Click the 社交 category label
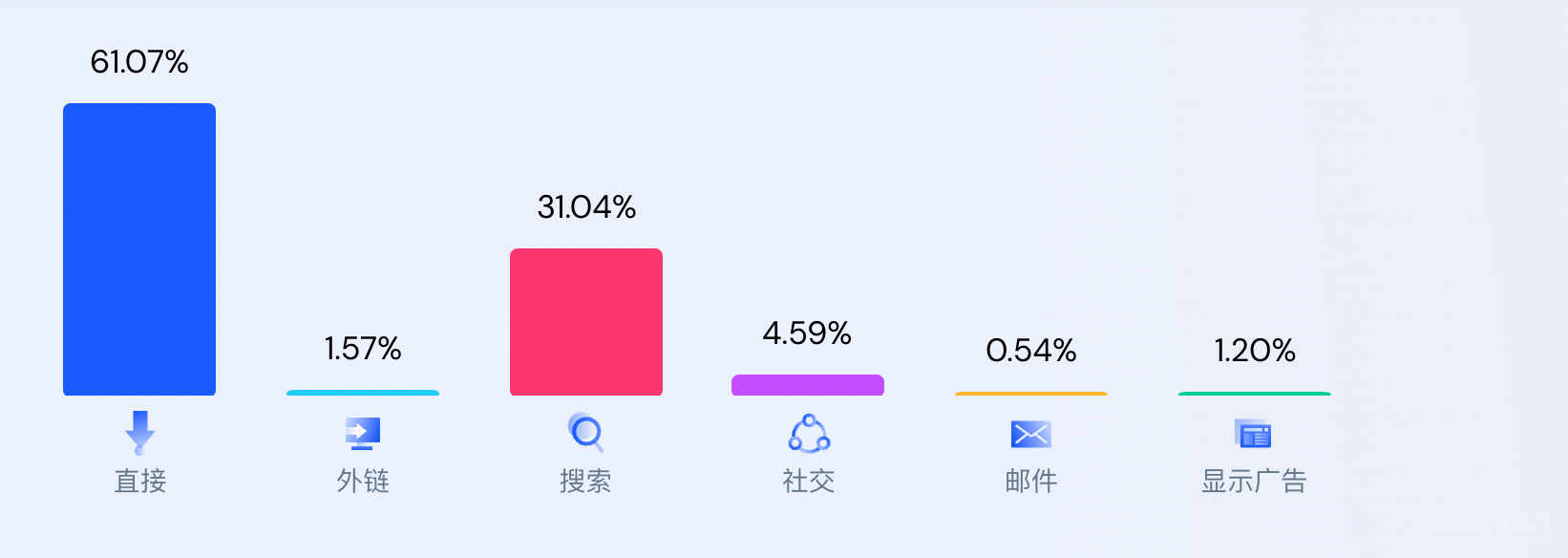The image size is (1568, 558). click(x=809, y=481)
